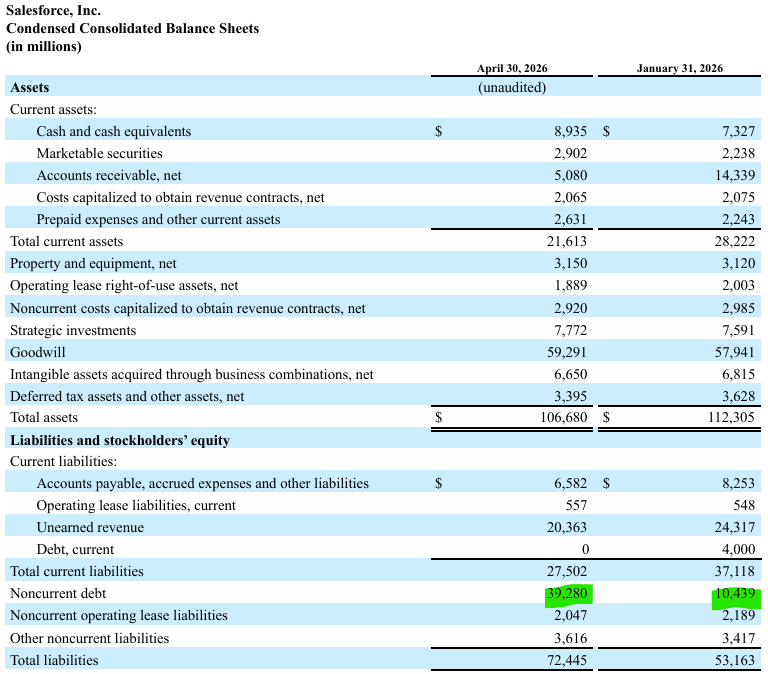The width and height of the screenshot is (768, 674).
Task: Select accounts payable value 6,582
Action: click(571, 483)
